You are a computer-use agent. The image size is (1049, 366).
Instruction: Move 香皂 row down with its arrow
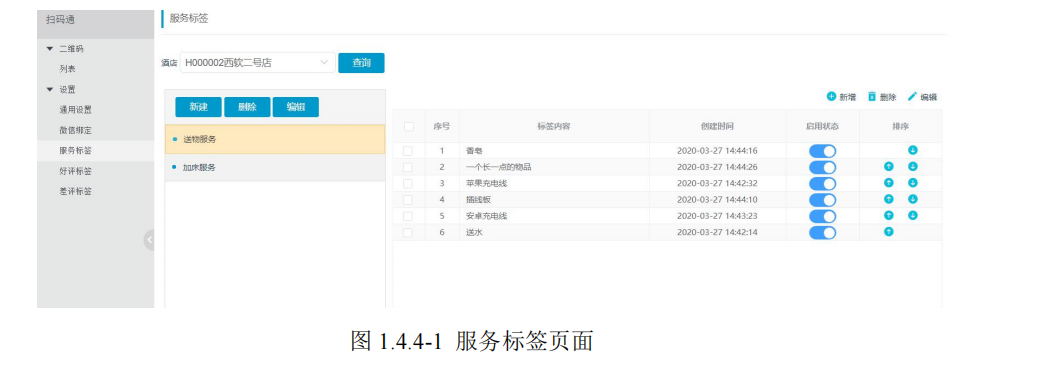coord(913,151)
